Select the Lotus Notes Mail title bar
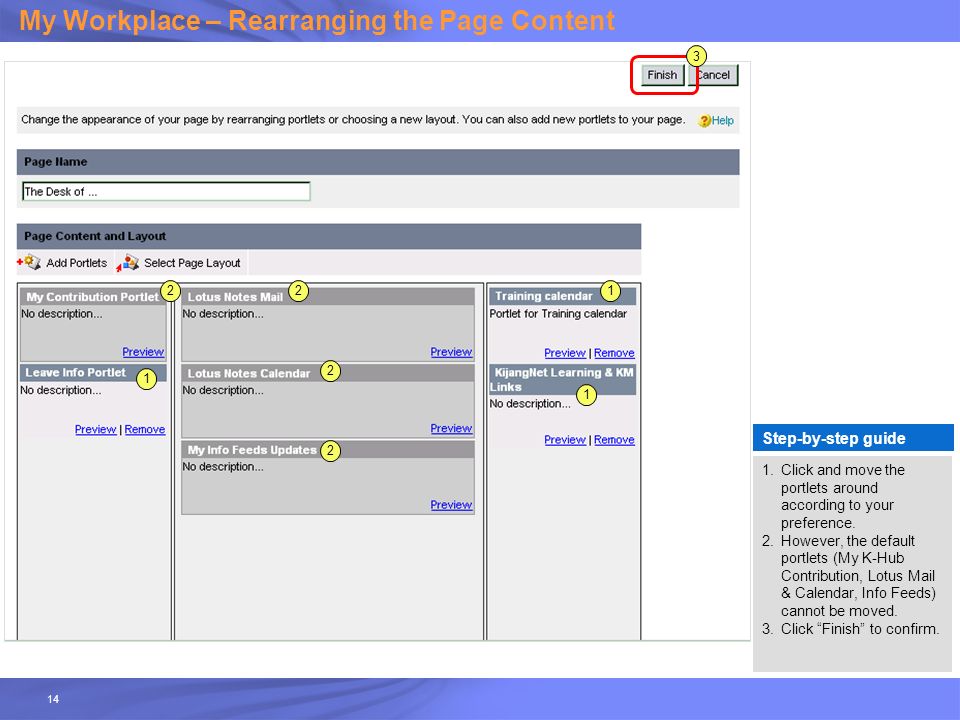The width and height of the screenshot is (960, 720). tap(328, 297)
